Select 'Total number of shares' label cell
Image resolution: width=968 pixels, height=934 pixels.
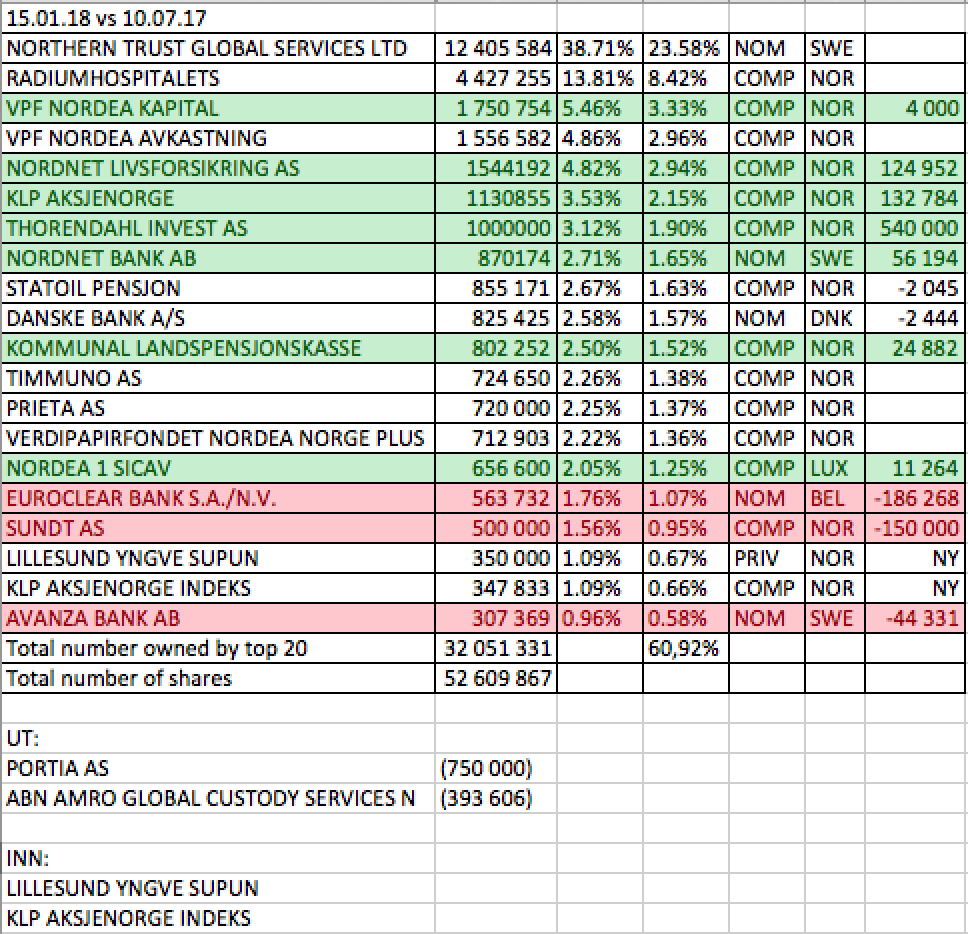218,678
